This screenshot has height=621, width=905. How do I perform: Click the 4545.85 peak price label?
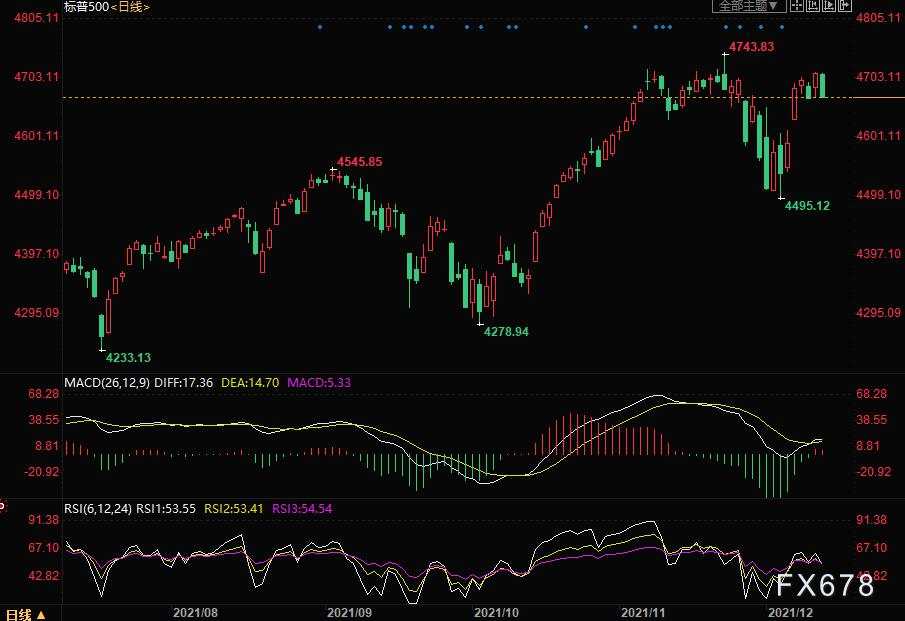point(360,162)
